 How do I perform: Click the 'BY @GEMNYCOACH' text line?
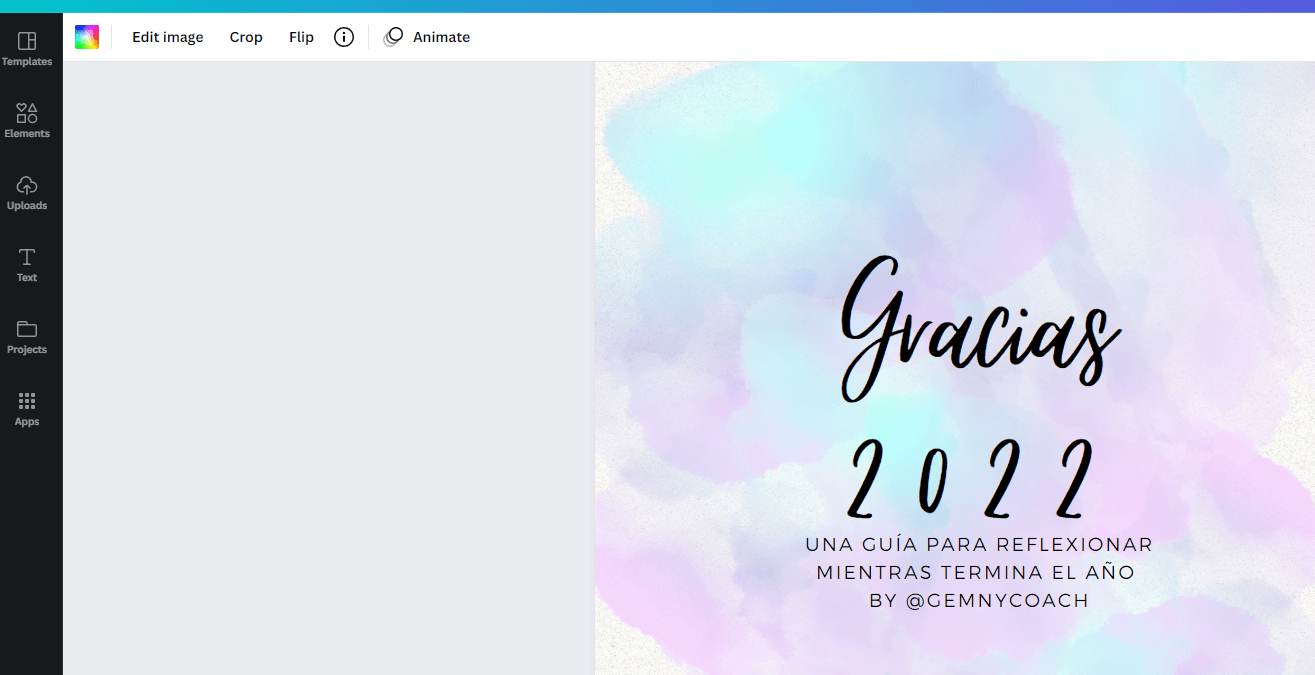(979, 601)
